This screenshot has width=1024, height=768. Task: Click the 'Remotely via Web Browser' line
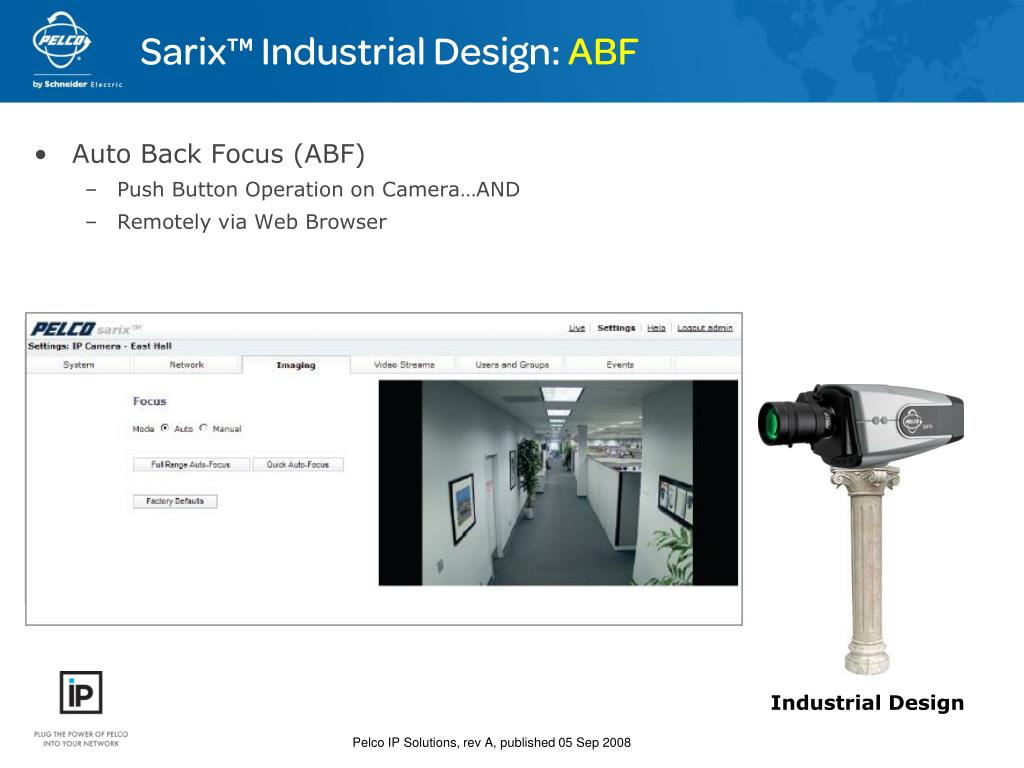click(x=252, y=222)
